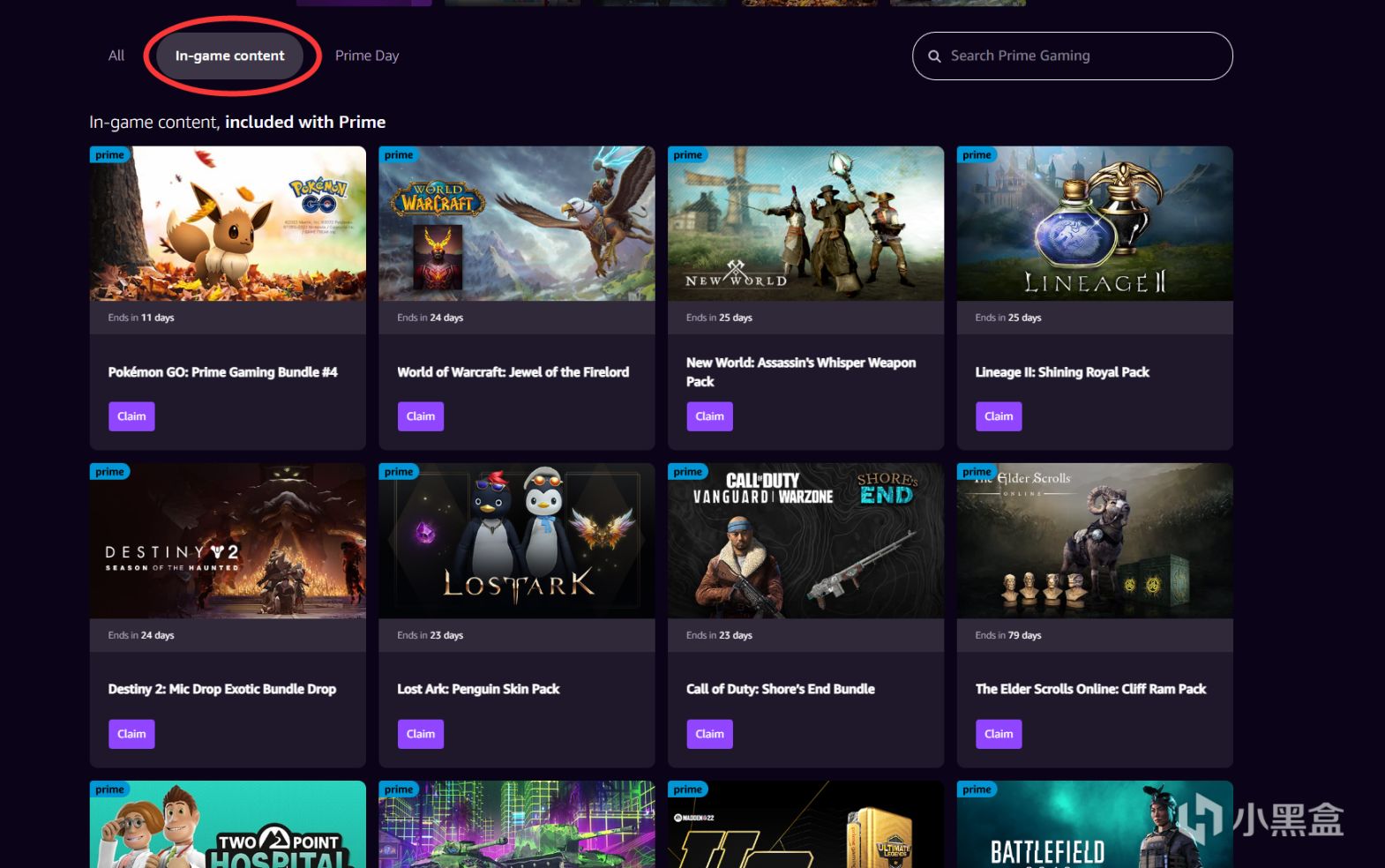Image resolution: width=1385 pixels, height=868 pixels.
Task: Click the prime badge on Destiny 2 card
Action: point(110,472)
